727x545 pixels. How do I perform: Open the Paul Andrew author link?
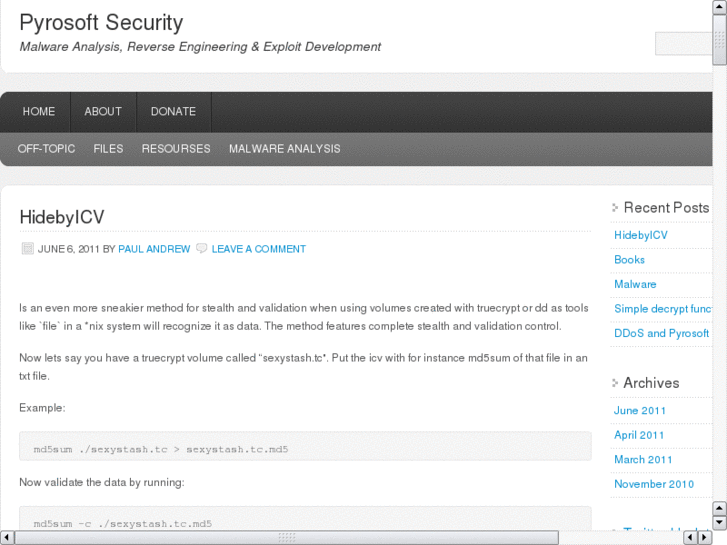pos(154,249)
